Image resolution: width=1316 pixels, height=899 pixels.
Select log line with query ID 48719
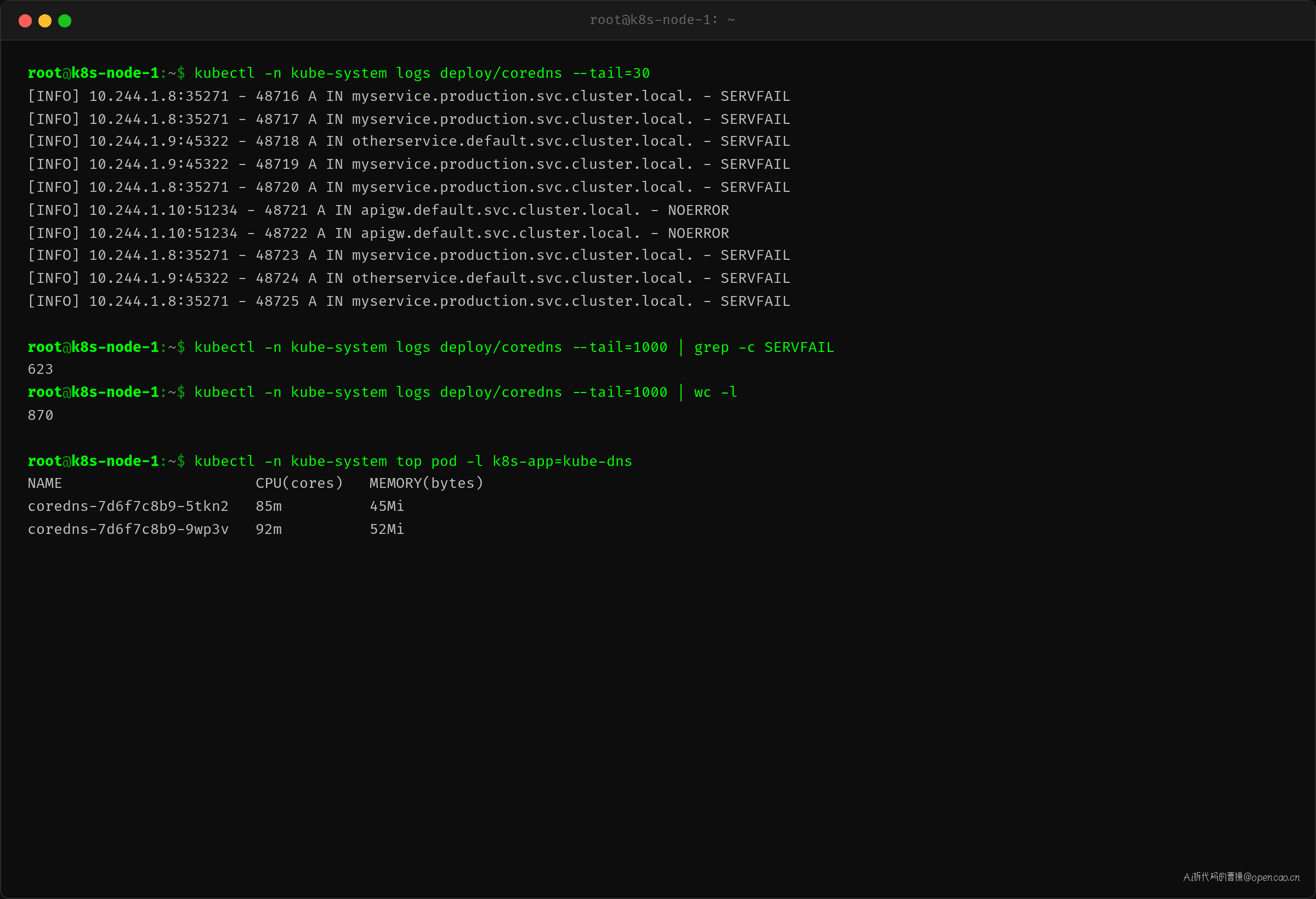pyautogui.click(x=409, y=164)
